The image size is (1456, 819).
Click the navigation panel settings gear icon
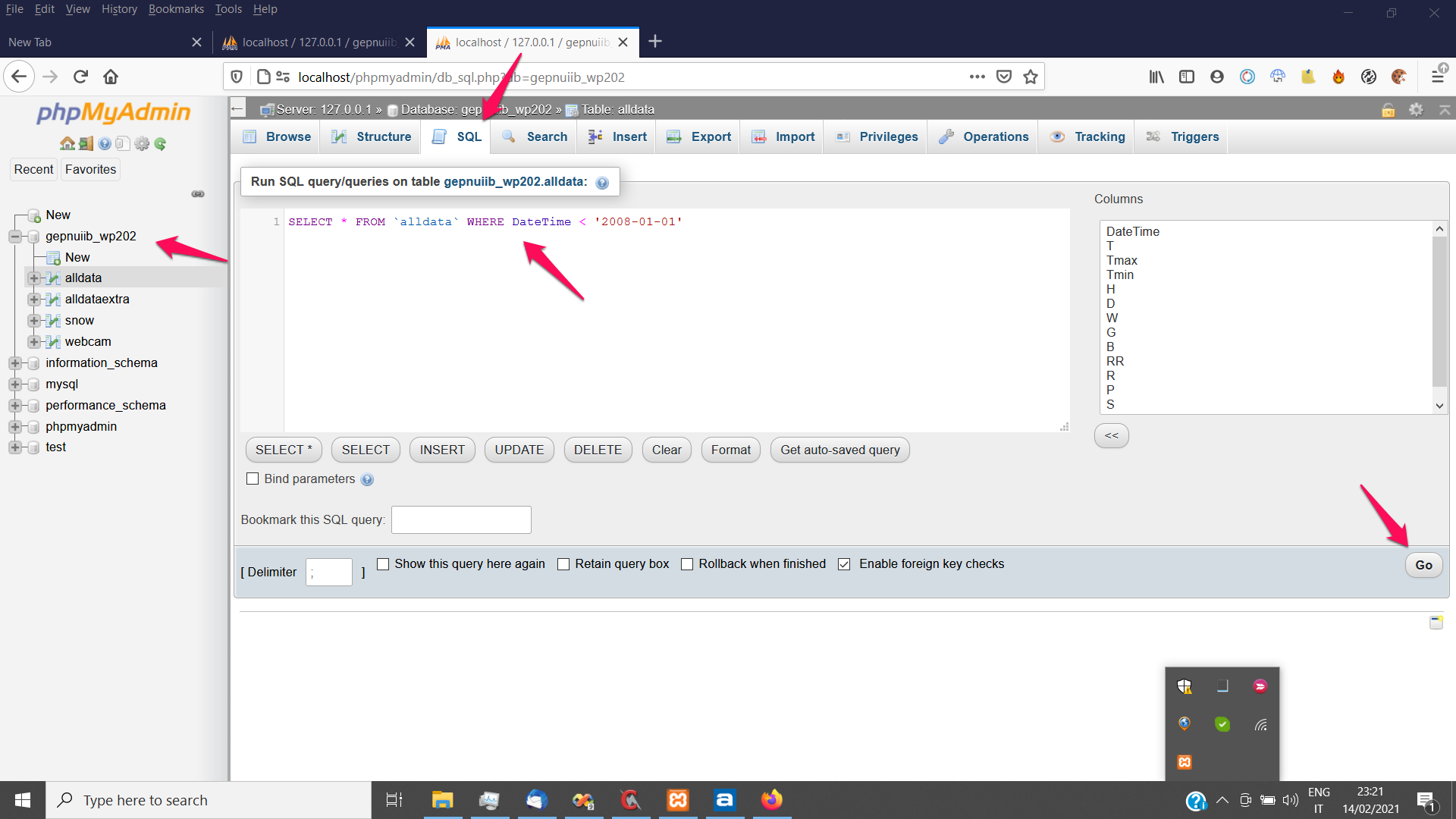[x=142, y=143]
